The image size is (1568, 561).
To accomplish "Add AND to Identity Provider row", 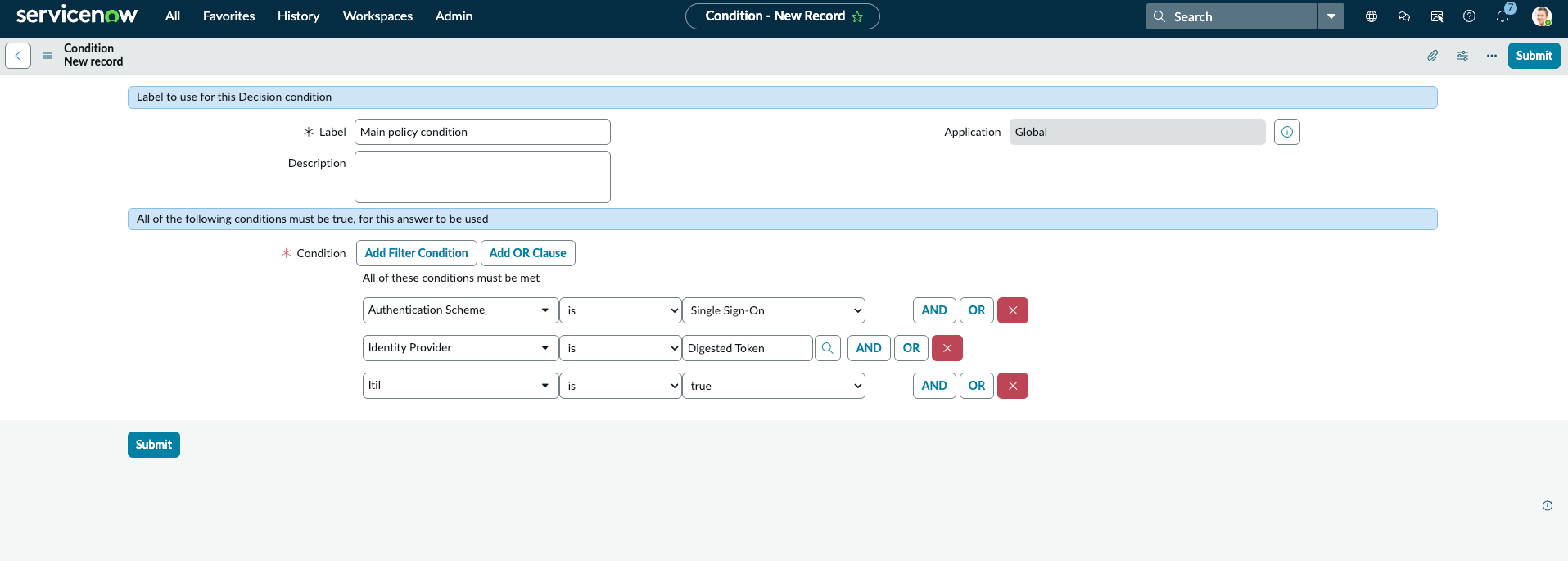I will [x=869, y=348].
